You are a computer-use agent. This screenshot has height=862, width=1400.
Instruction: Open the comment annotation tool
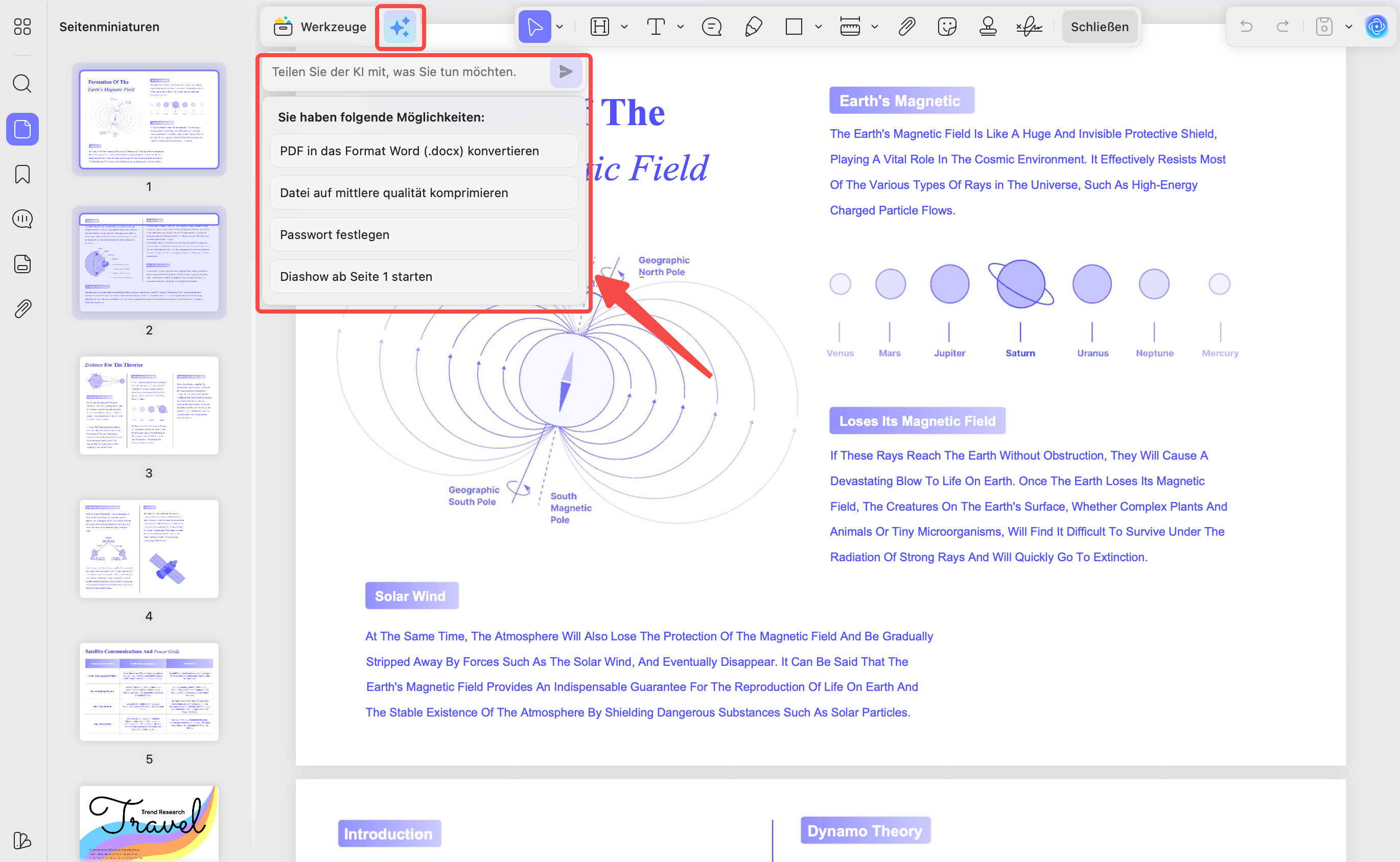(711, 26)
